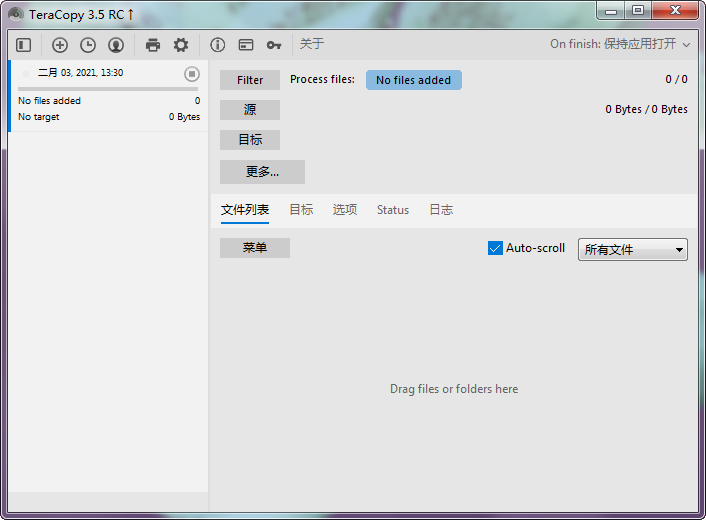The image size is (706, 520).
Task: Switch to the 文件列表 tab
Action: [245, 210]
